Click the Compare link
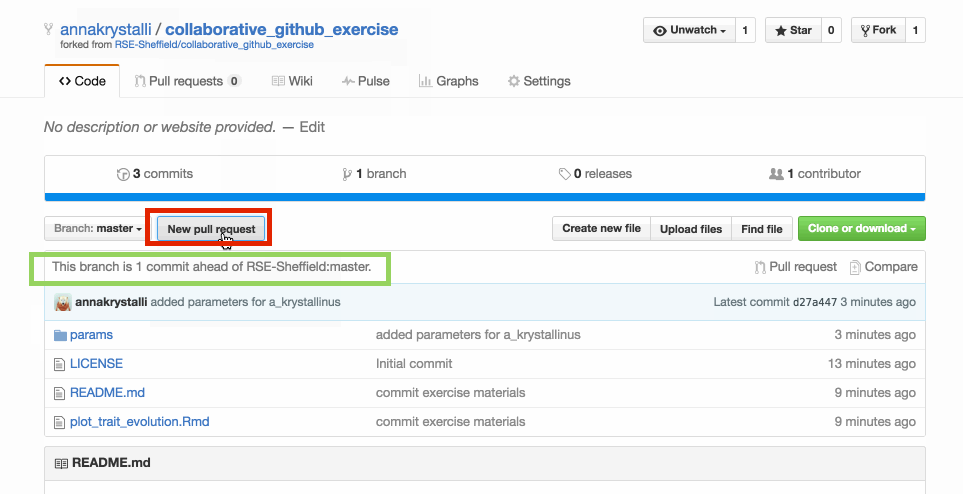The height and width of the screenshot is (494, 963). (884, 267)
